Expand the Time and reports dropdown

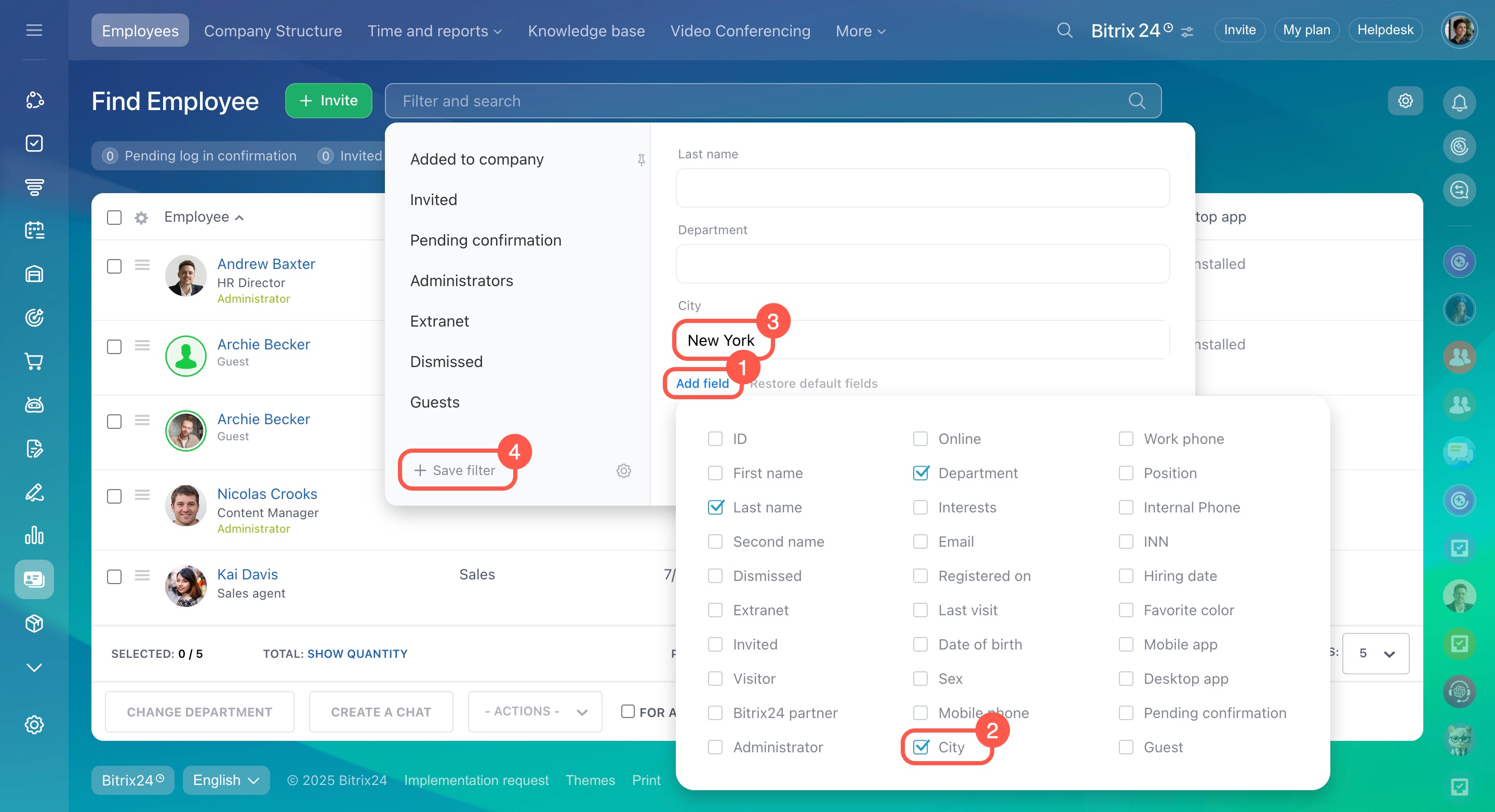pyautogui.click(x=434, y=31)
